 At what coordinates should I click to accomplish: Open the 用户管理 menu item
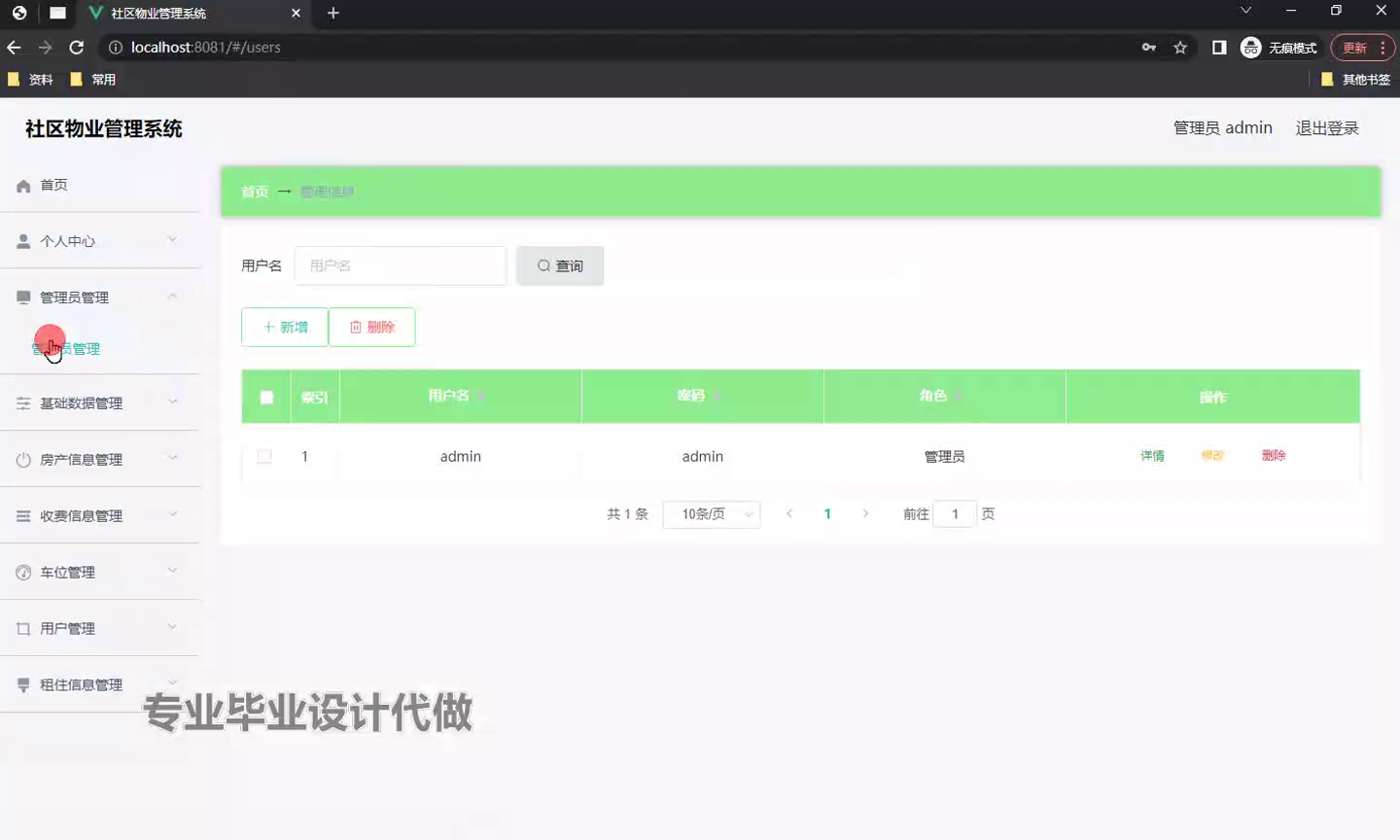tap(99, 629)
